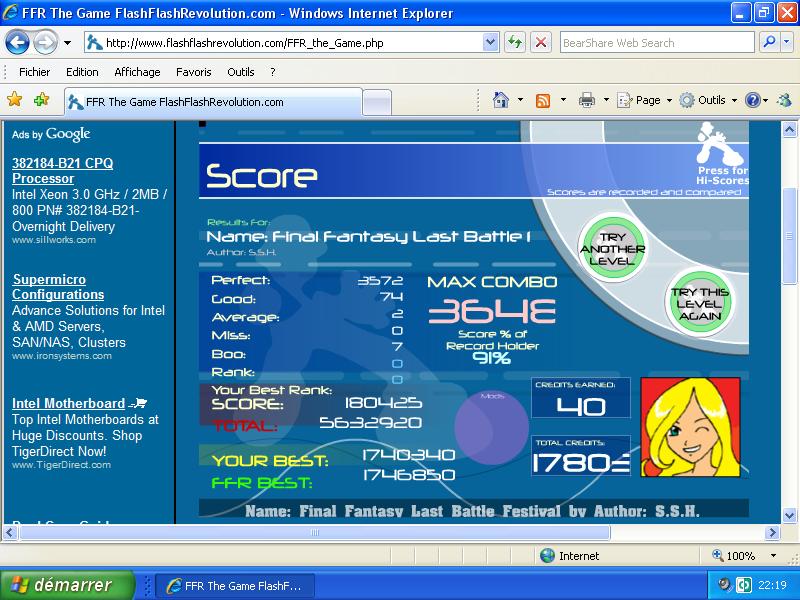Image resolution: width=800 pixels, height=600 pixels.
Task: Open the Affichage menu
Action: [x=137, y=72]
